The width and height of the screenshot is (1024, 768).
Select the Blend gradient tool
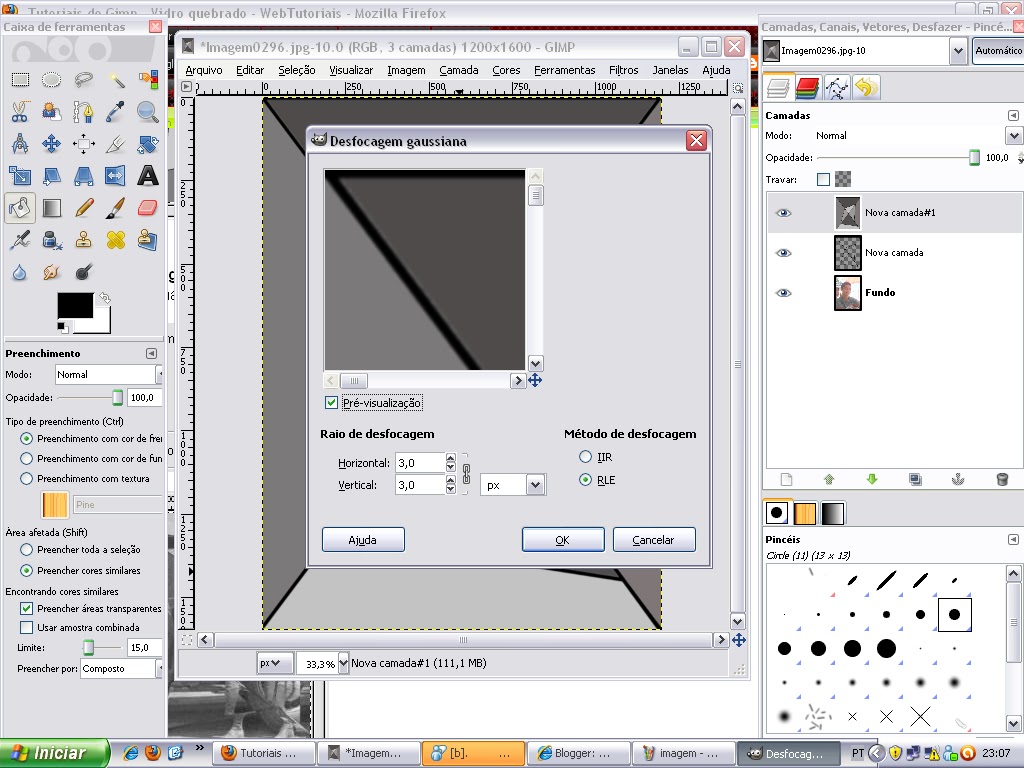point(52,208)
